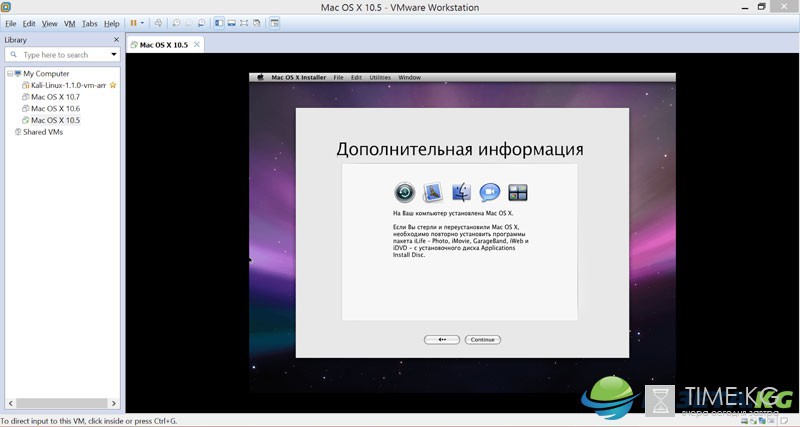Select Kali-Linux-1.1.0-vm-arr in the library
The width and height of the screenshot is (800, 427).
click(68, 85)
